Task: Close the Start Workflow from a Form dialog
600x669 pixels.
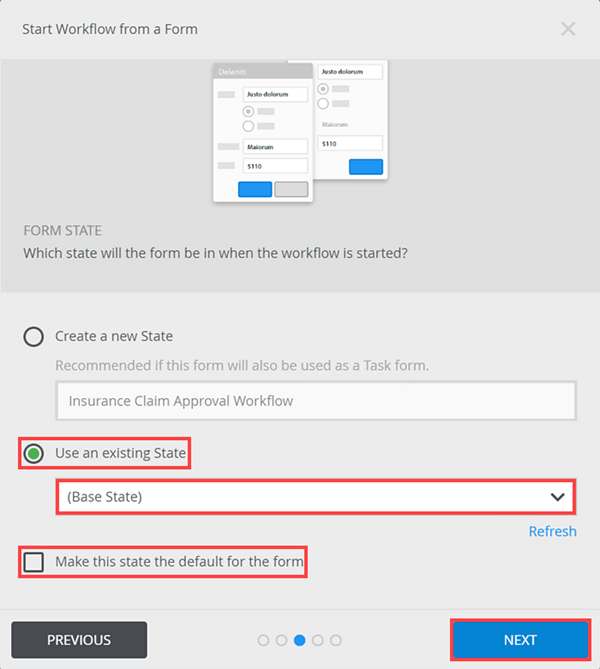Action: click(568, 29)
